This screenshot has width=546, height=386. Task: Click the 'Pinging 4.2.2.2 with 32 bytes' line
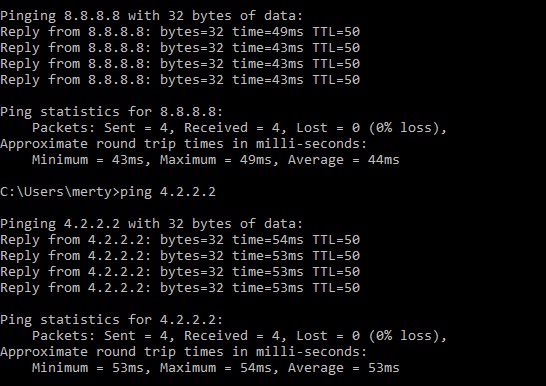tap(151, 224)
